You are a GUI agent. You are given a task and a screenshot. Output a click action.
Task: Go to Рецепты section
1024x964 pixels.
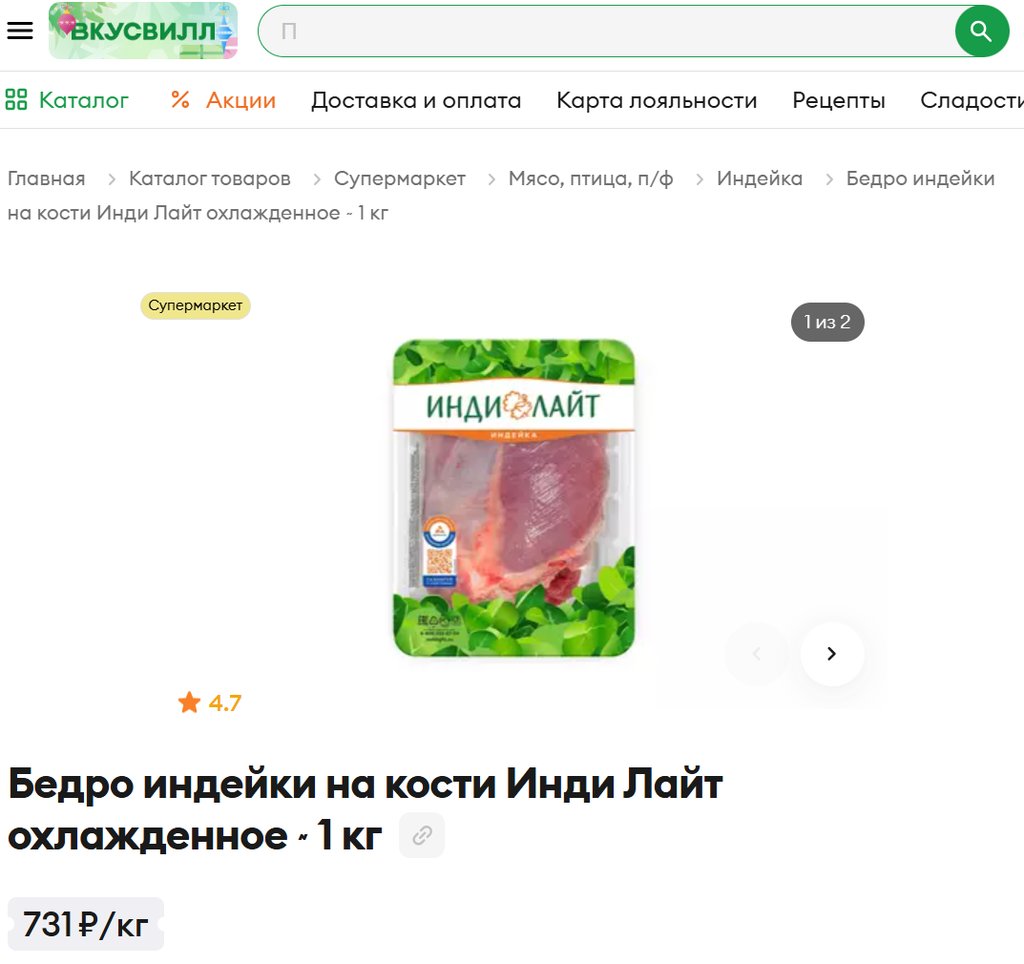click(839, 101)
